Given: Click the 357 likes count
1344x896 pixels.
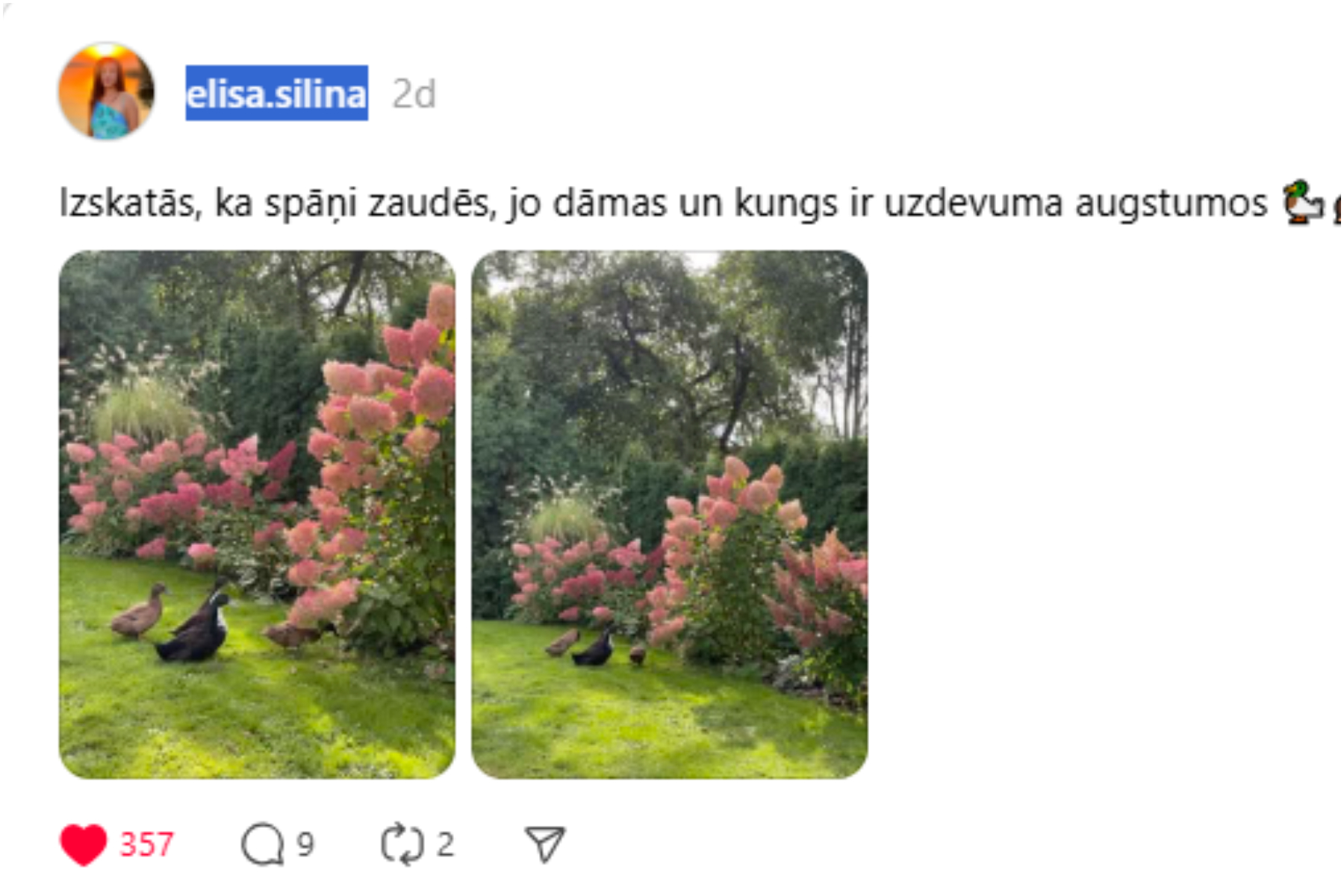Looking at the screenshot, I should 147,844.
